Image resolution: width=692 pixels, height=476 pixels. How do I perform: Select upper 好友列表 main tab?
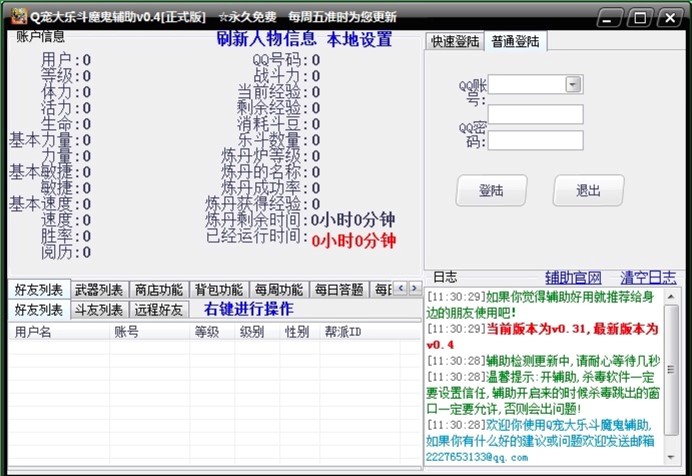point(39,290)
